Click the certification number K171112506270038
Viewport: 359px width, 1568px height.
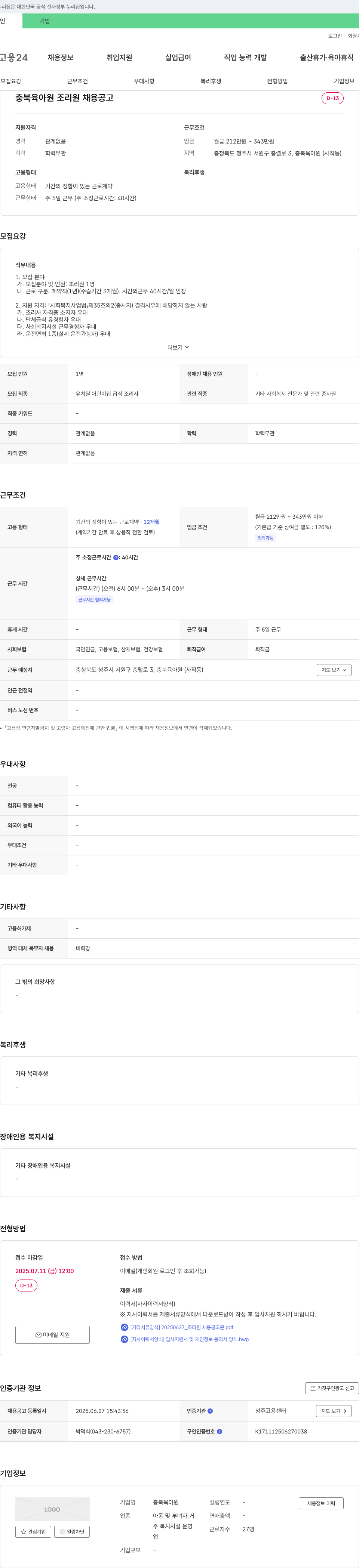pyautogui.click(x=281, y=1432)
